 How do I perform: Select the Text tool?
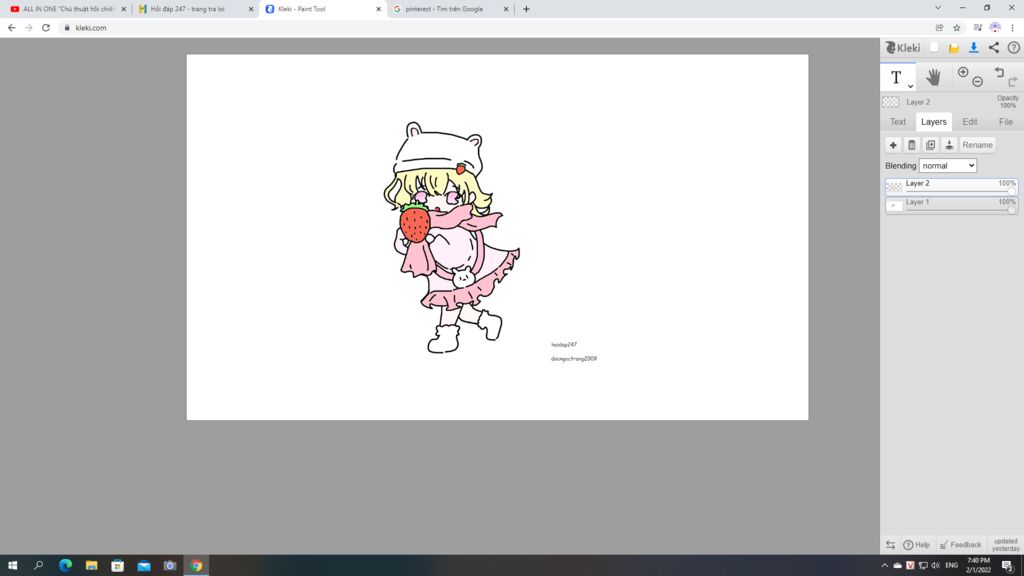click(897, 77)
